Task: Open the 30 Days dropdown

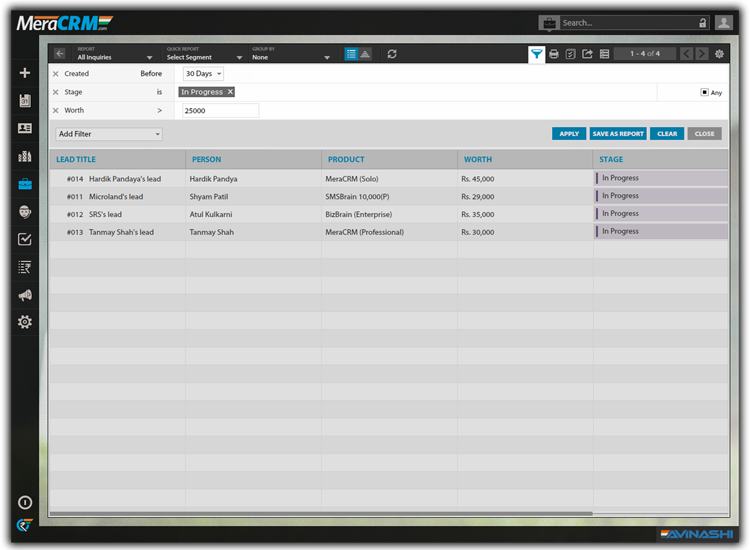Action: [x=203, y=74]
